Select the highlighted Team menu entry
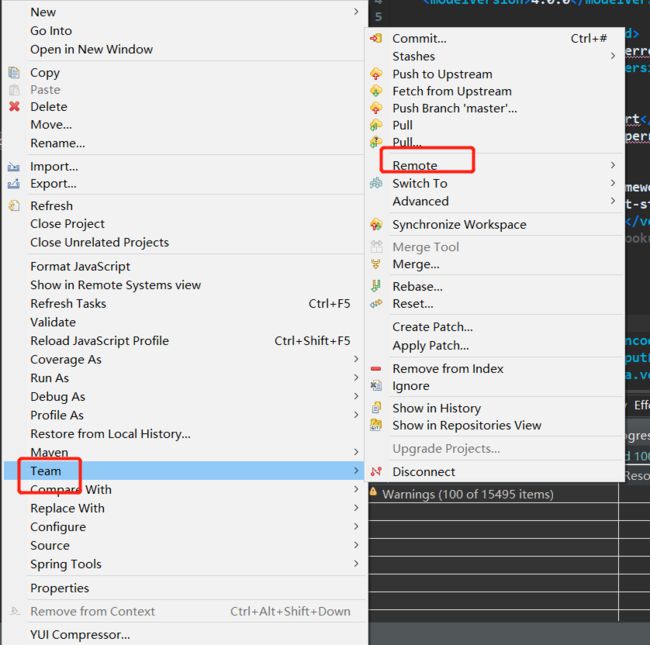The image size is (650, 645). click(x=184, y=471)
